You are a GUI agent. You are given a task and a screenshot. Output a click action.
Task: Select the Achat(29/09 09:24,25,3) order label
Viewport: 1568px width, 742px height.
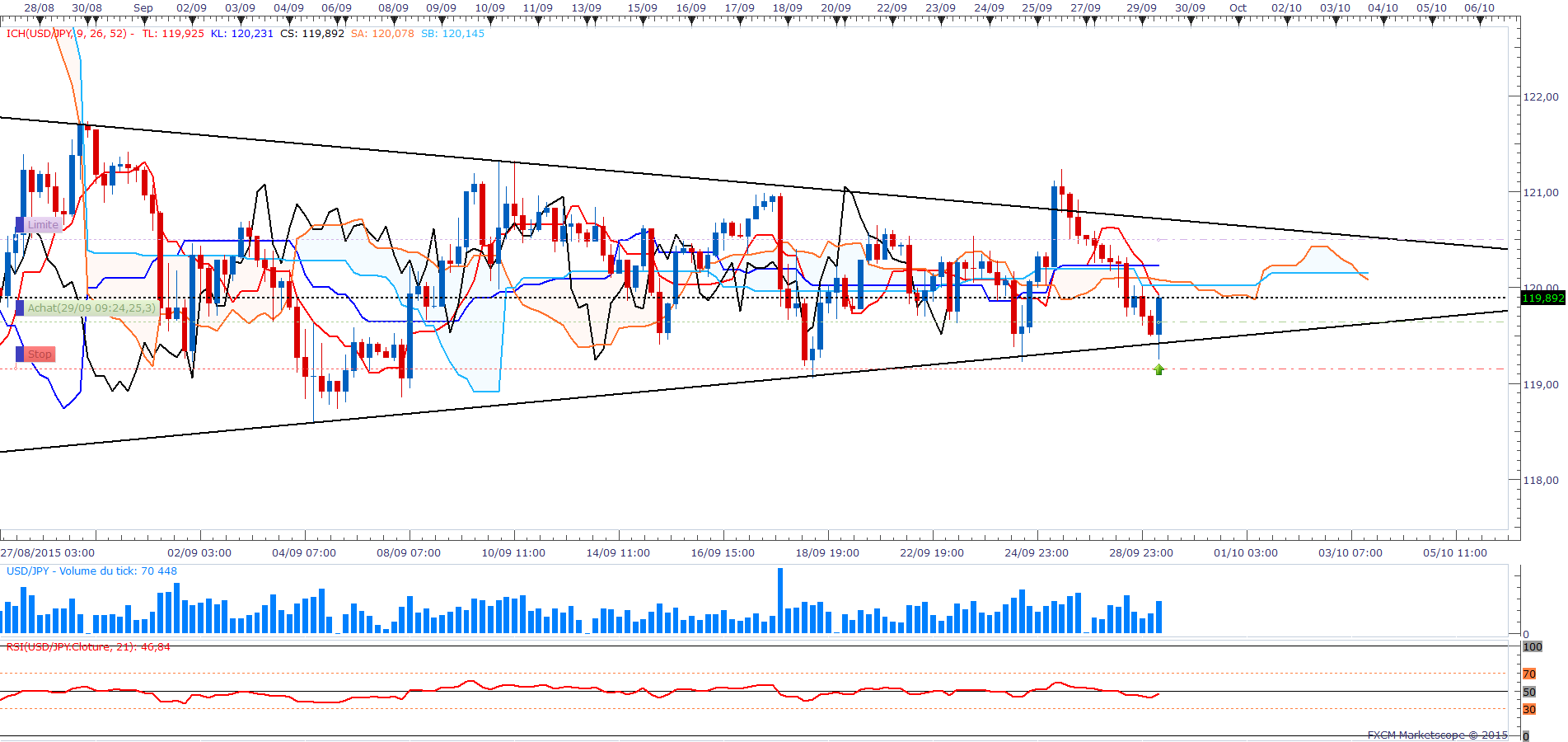91,308
